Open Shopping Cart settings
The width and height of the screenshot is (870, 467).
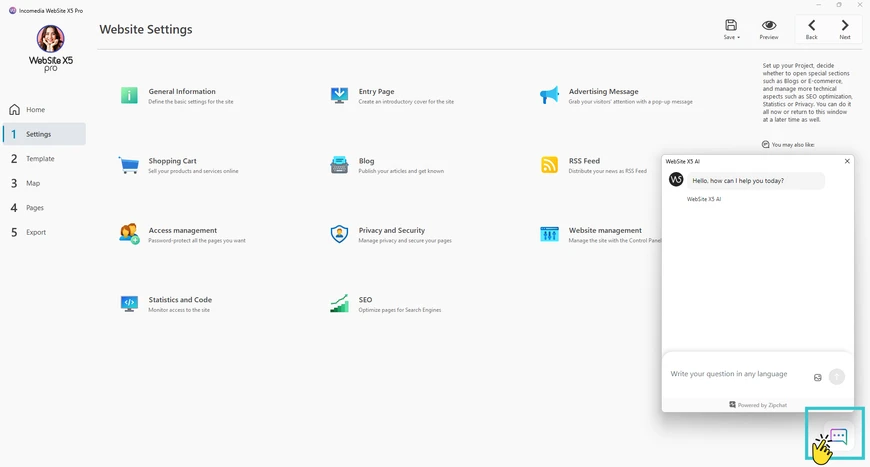(129, 165)
